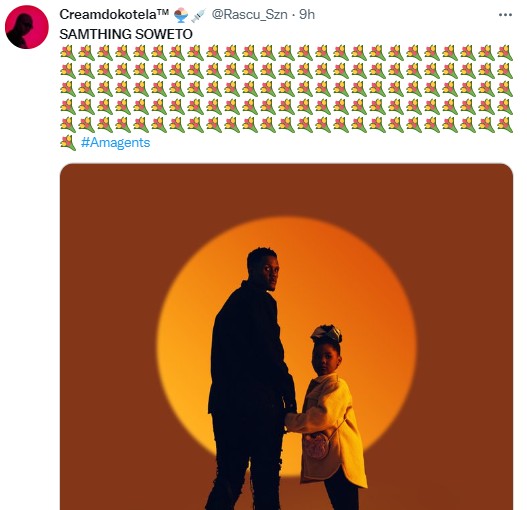Open the @Rascu_Szn handle link

point(249,15)
